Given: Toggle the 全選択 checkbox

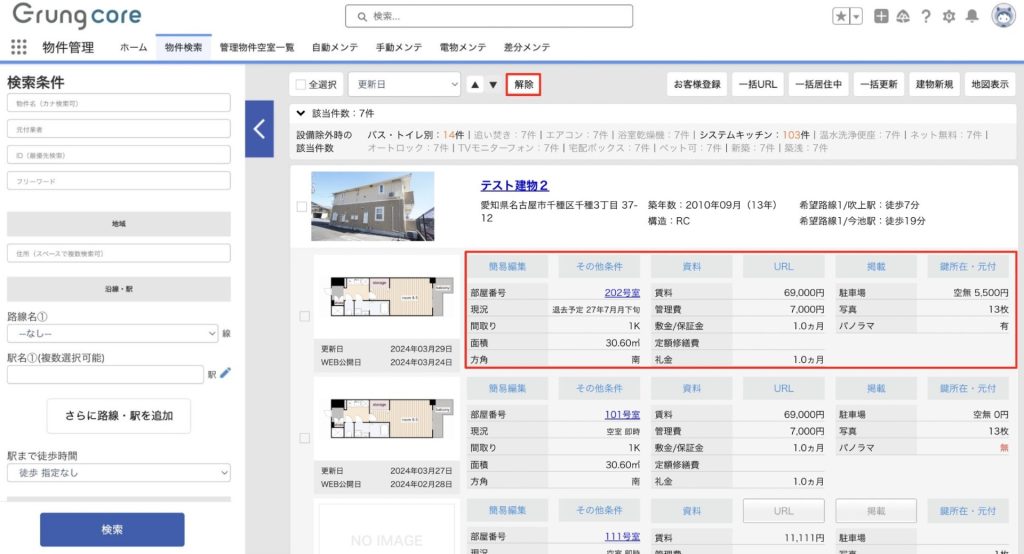Looking at the screenshot, I should tap(301, 85).
